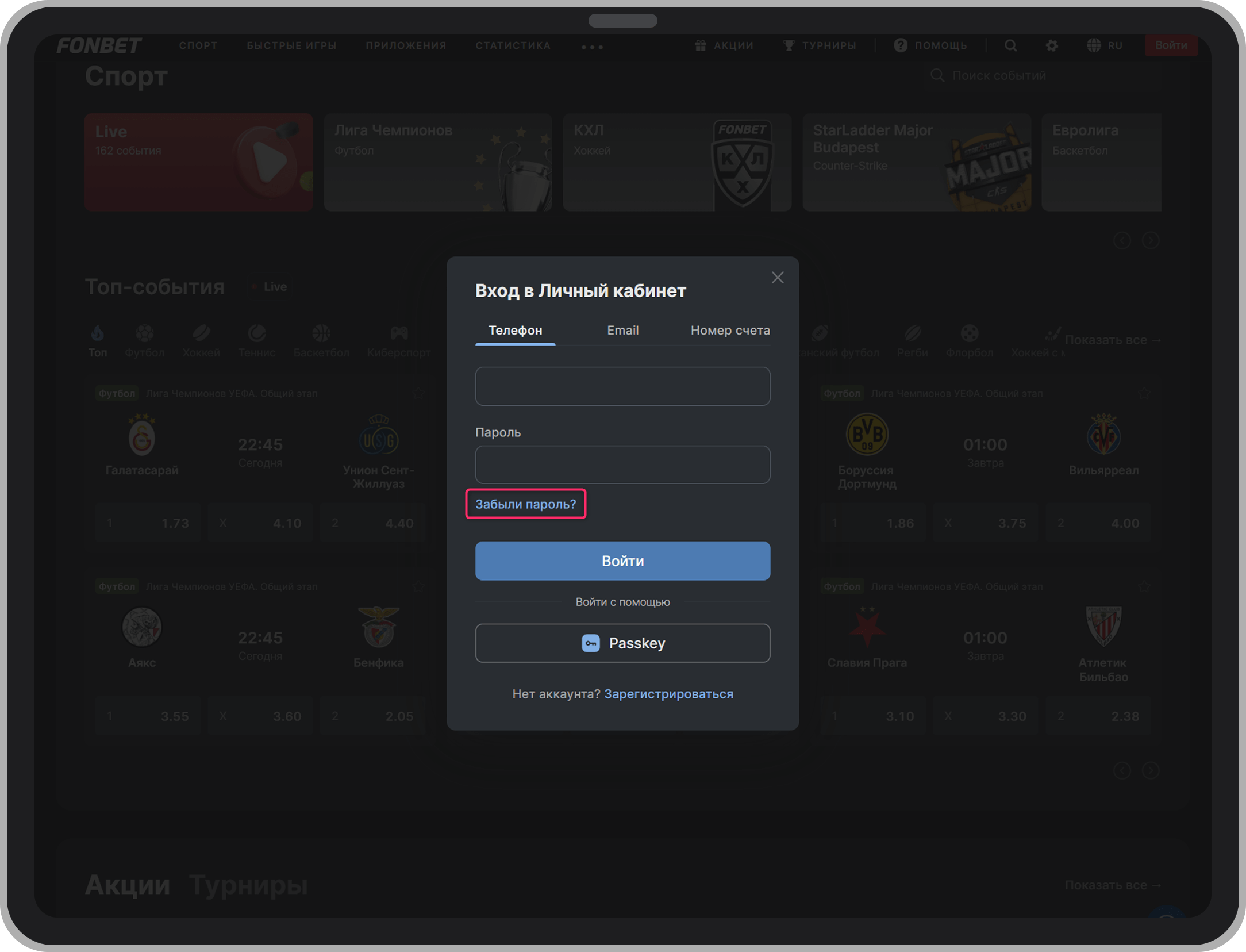The height and width of the screenshot is (952, 1246).
Task: Select the Телефон login tab
Action: 515,330
